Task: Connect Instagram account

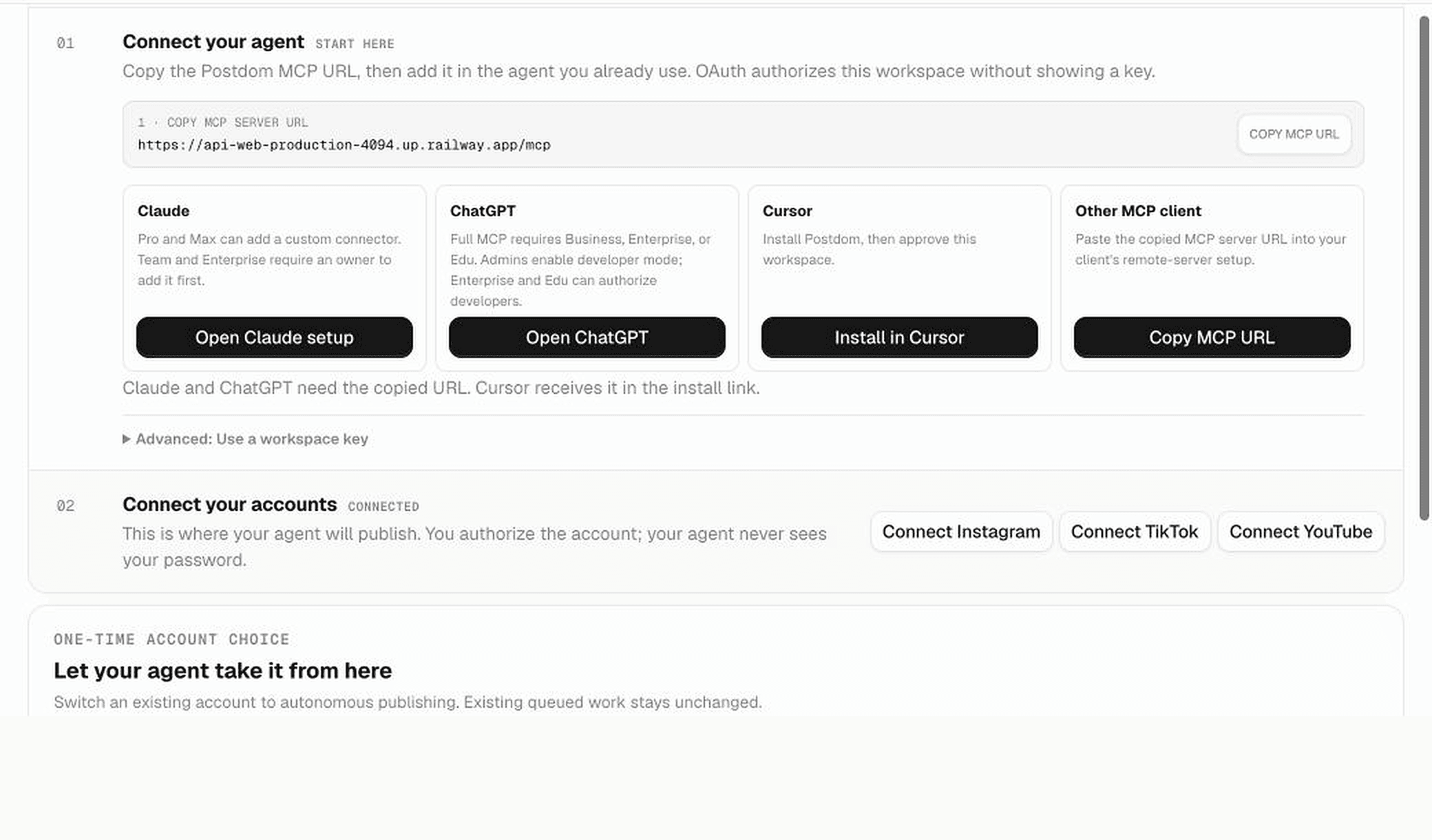Action: coord(961,532)
